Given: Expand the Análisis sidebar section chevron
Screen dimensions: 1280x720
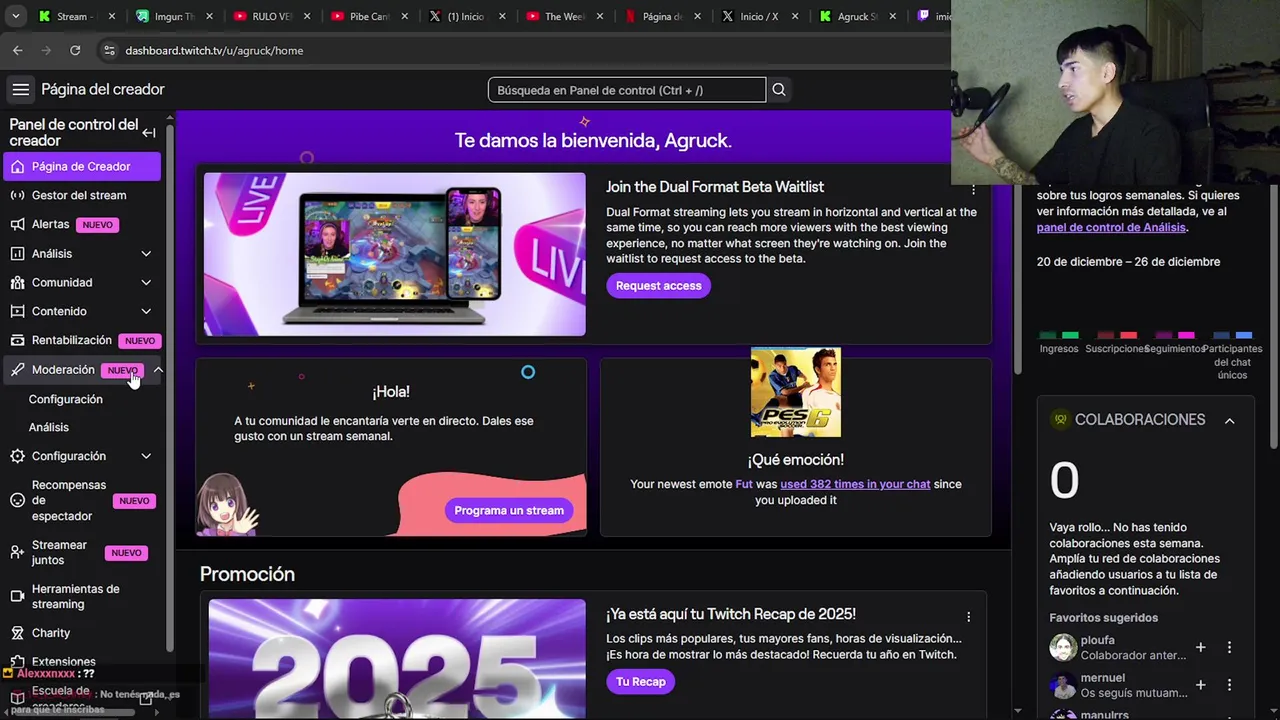Looking at the screenshot, I should point(146,254).
